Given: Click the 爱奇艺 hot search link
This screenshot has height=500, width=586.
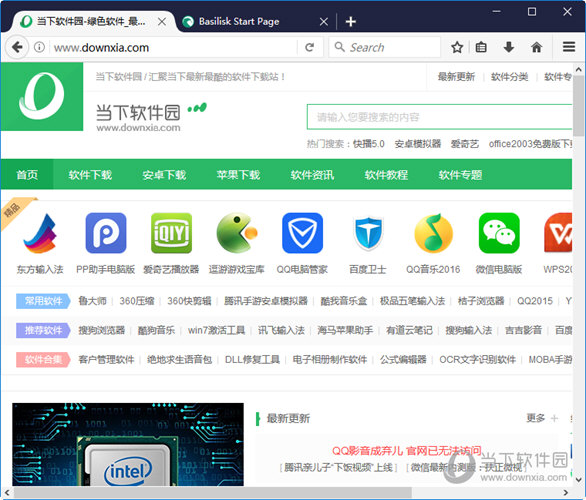Looking at the screenshot, I should [x=465, y=144].
